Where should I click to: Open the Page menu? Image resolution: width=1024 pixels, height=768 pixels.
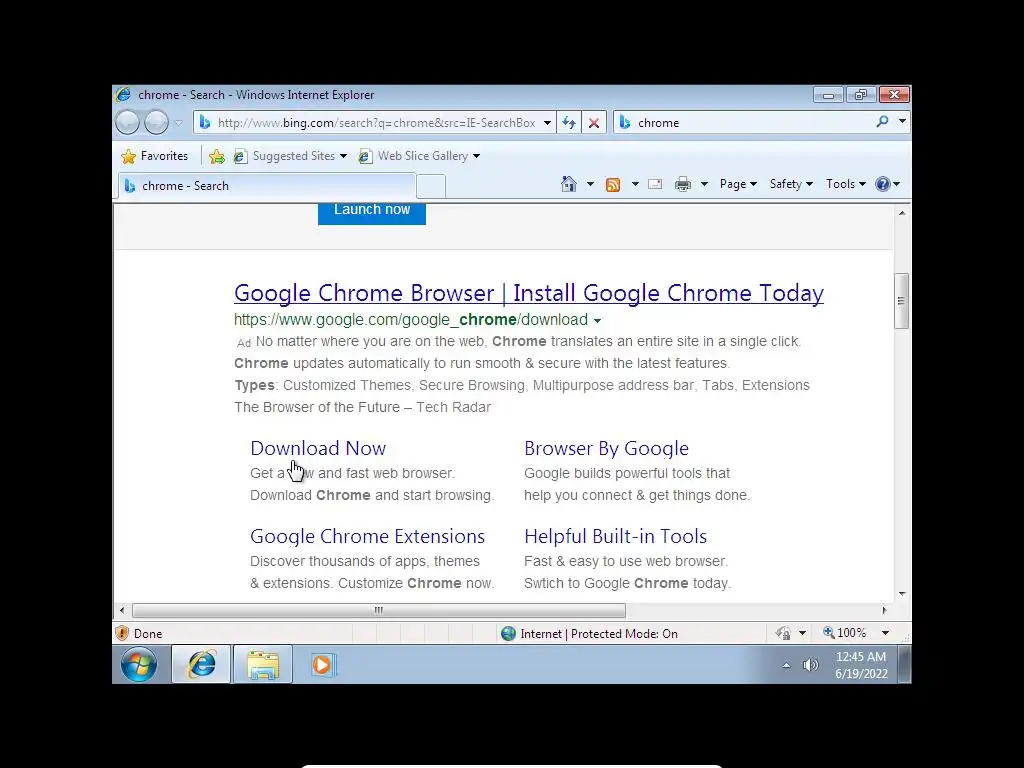[x=738, y=184]
